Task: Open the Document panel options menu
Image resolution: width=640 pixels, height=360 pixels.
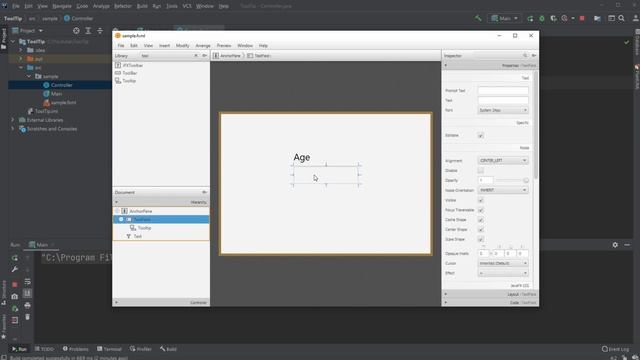Action: pos(205,192)
